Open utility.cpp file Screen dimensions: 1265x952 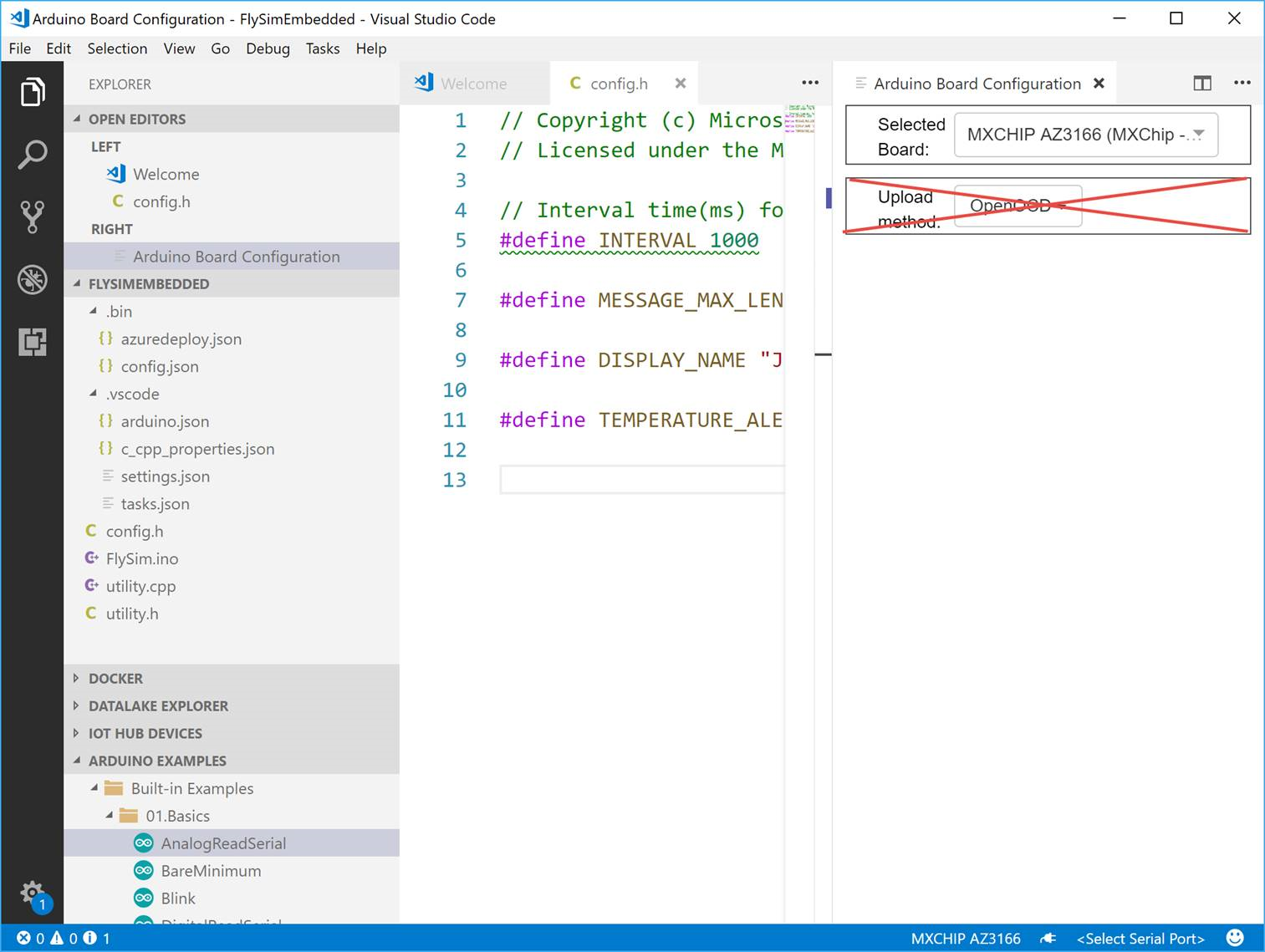232,586
